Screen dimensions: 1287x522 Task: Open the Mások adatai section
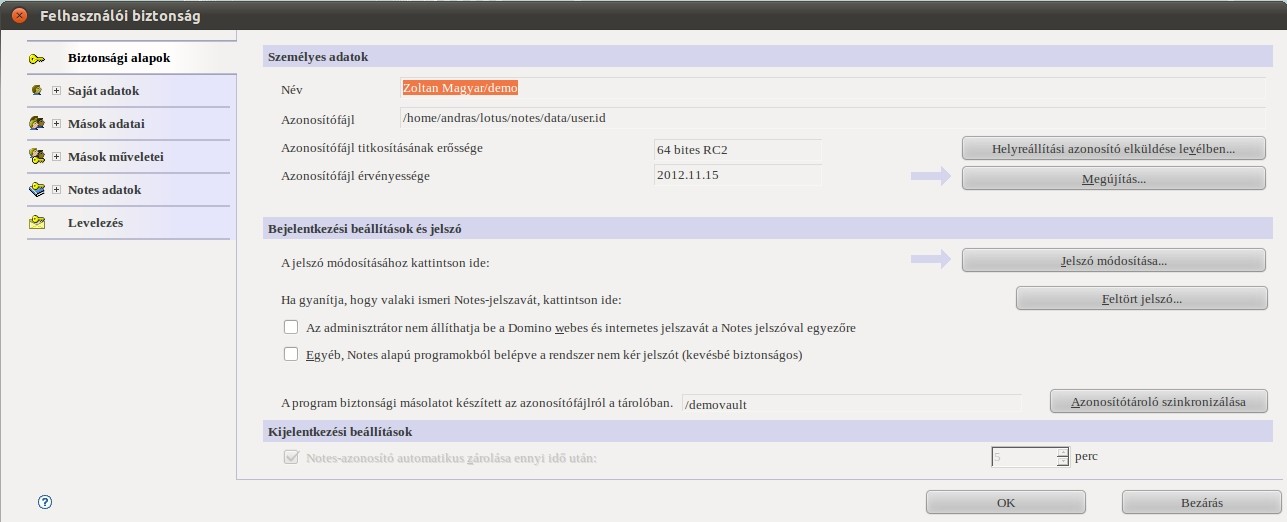[x=106, y=124]
